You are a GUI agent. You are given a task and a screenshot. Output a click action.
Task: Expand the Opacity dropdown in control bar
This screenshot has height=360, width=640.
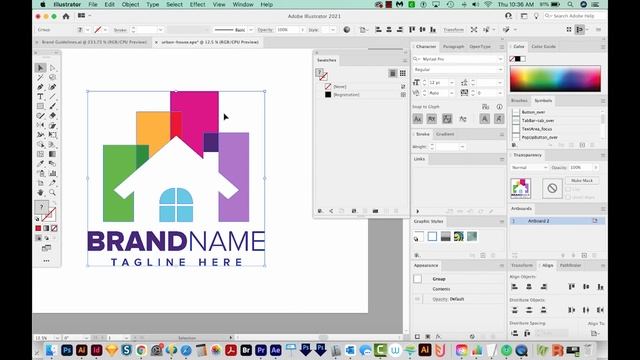(x=302, y=30)
